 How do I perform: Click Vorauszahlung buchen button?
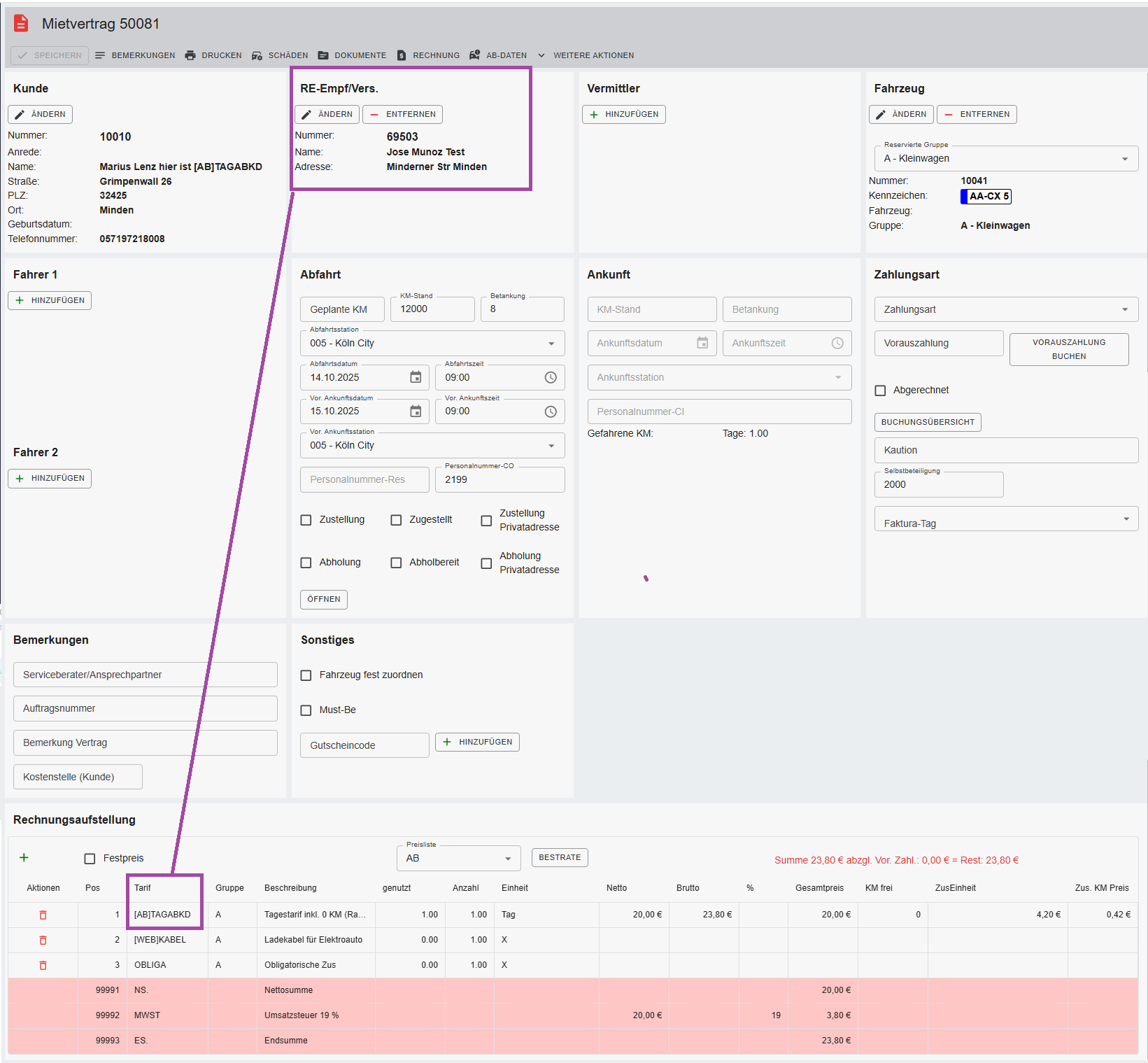1068,349
